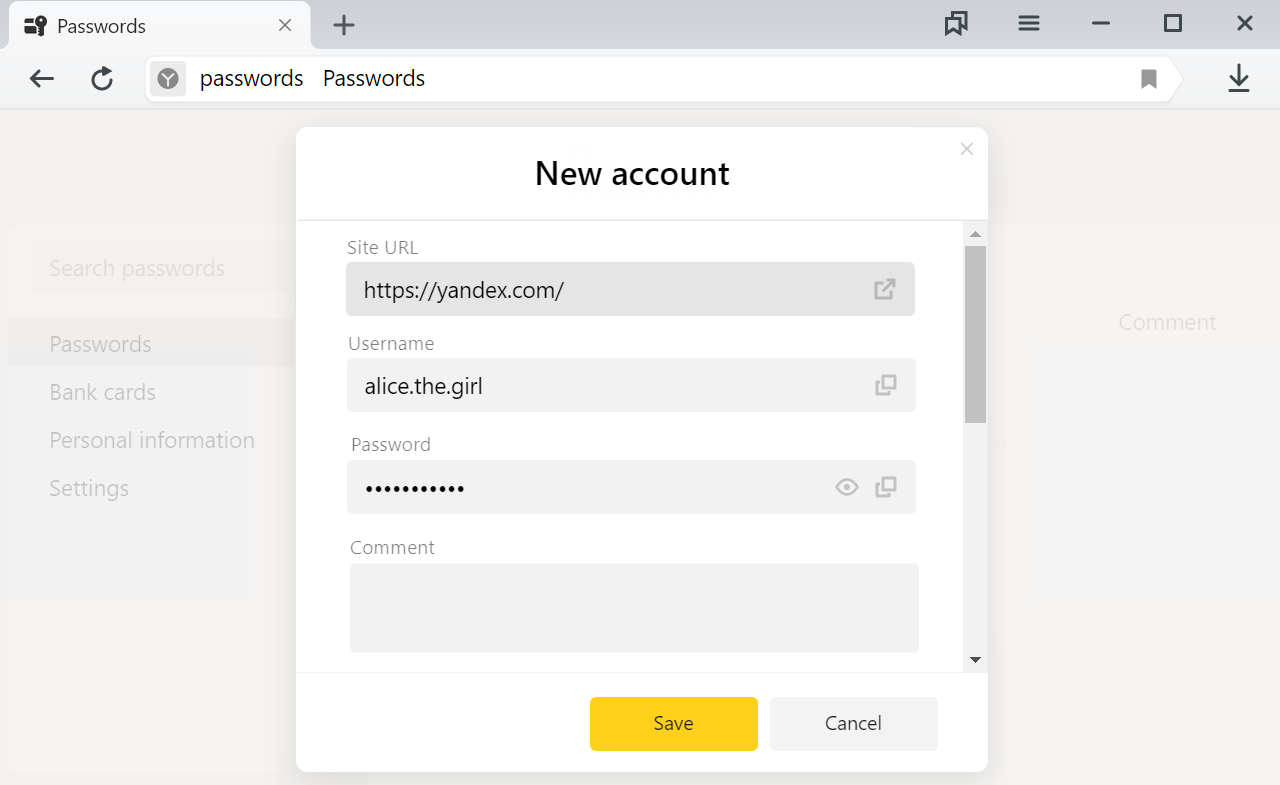This screenshot has width=1280, height=785.
Task: Bookmark this page in the address bar
Action: 1149,79
